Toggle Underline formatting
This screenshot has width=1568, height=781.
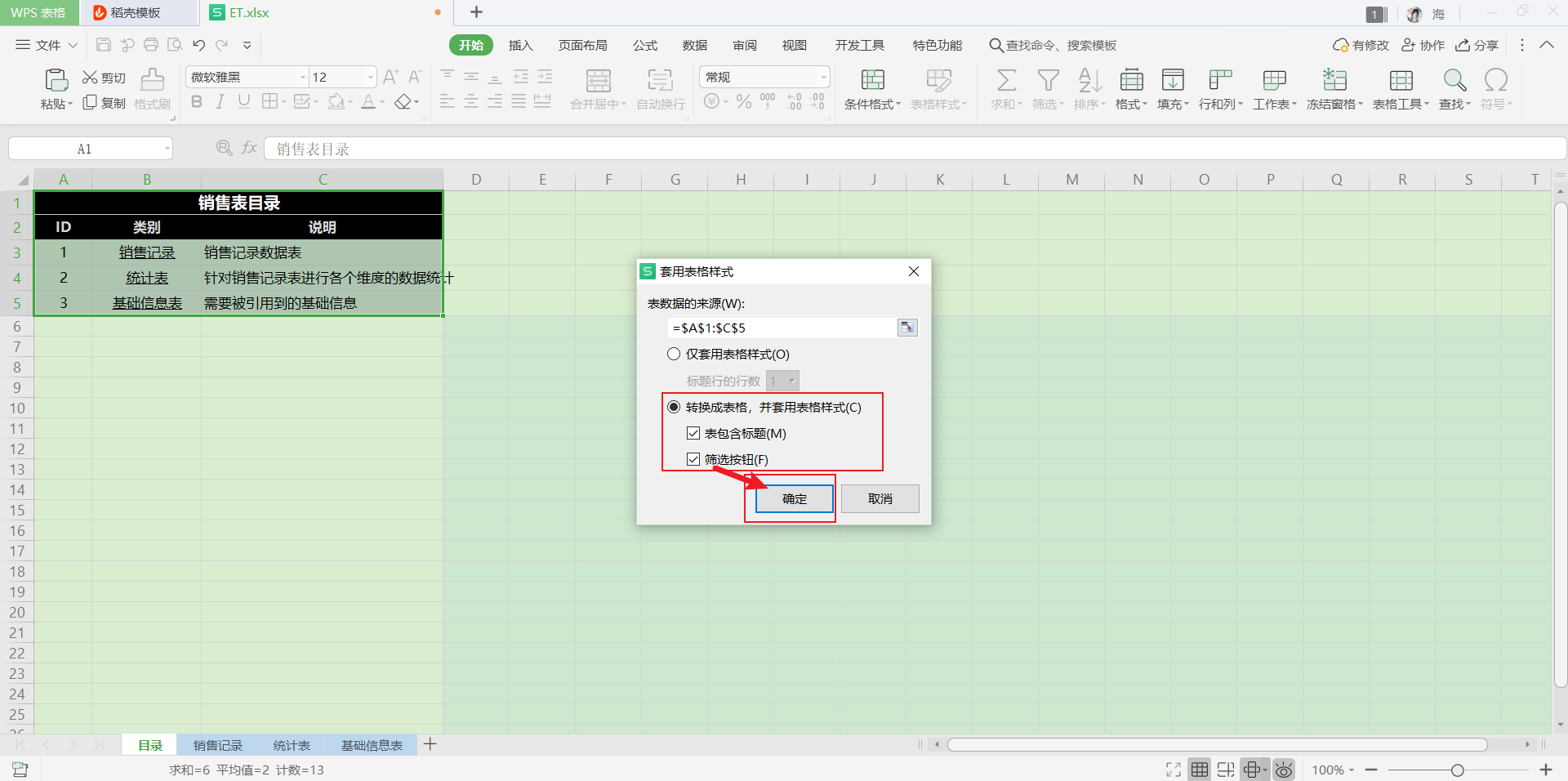[x=243, y=101]
